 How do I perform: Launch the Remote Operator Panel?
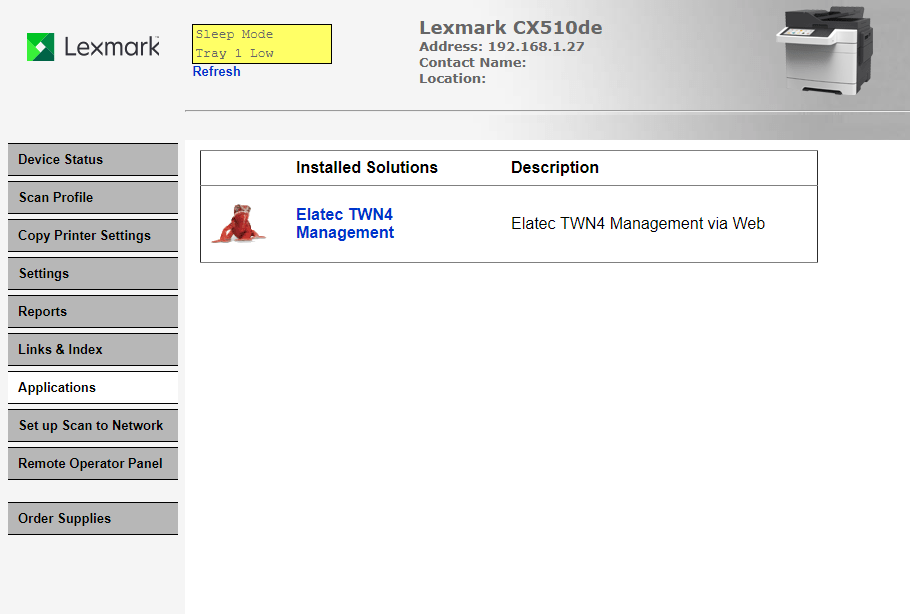coord(93,464)
